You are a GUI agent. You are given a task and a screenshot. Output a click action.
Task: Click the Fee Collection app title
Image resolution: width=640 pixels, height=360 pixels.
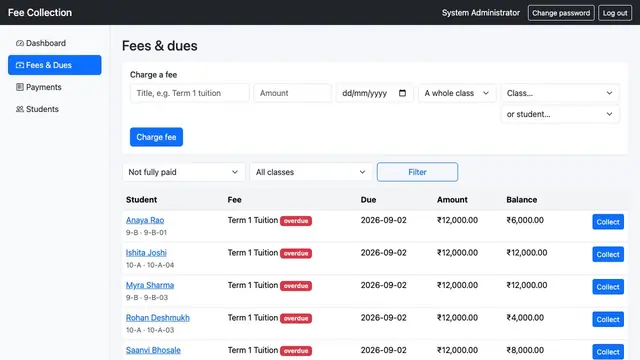pos(40,13)
